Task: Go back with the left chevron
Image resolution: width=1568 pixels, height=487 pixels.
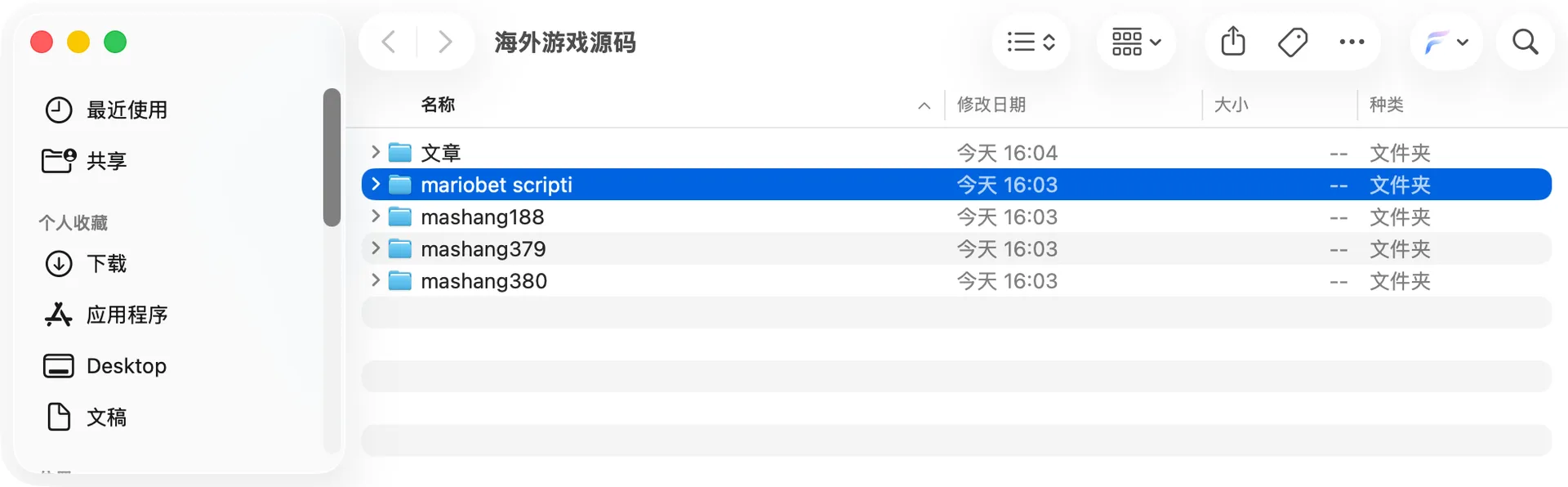Action: tap(389, 42)
